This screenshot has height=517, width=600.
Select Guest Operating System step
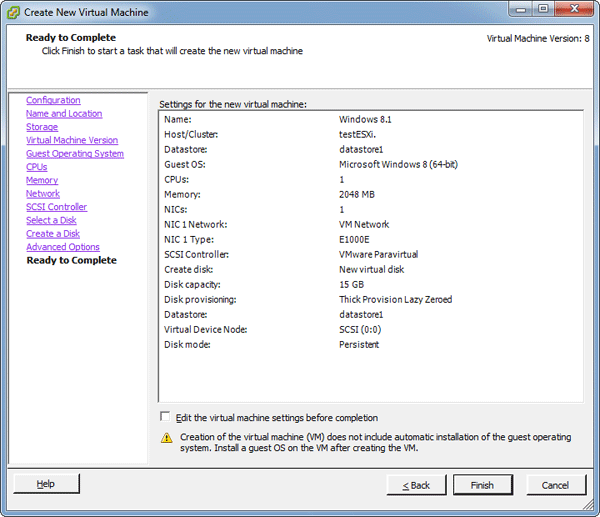point(75,154)
